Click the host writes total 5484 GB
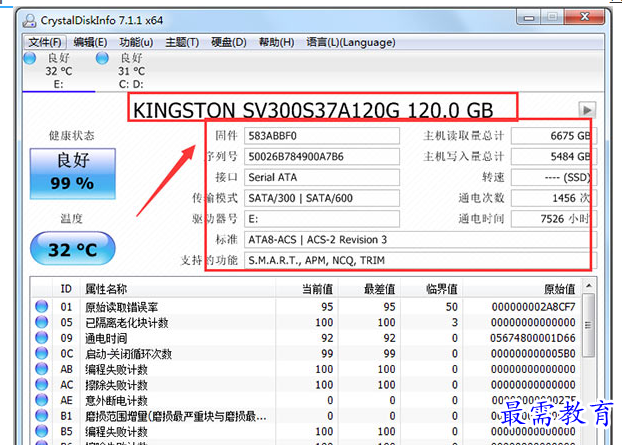The image size is (622, 445). click(x=554, y=157)
